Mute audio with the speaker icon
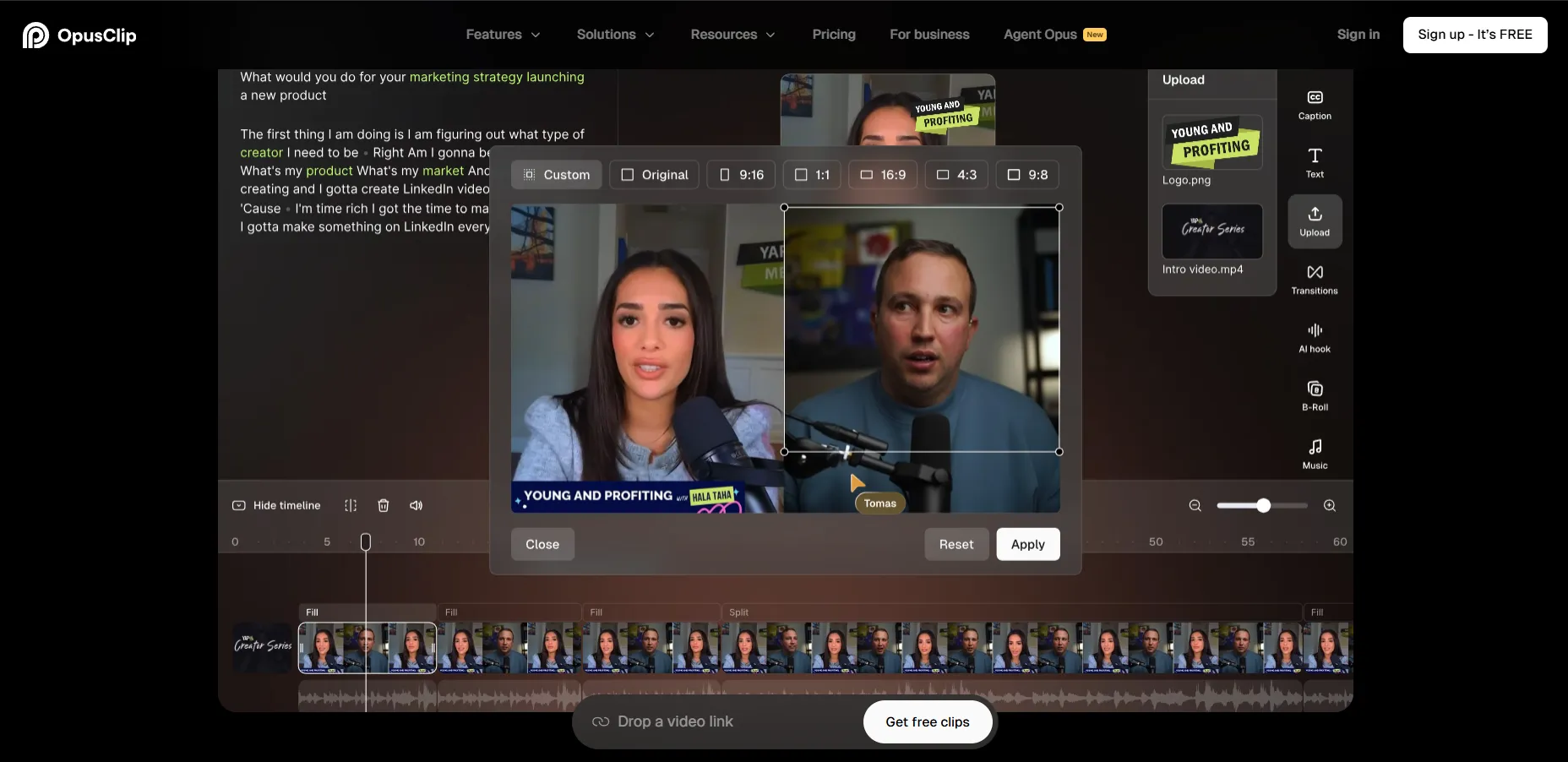The height and width of the screenshot is (762, 1568). (x=416, y=505)
